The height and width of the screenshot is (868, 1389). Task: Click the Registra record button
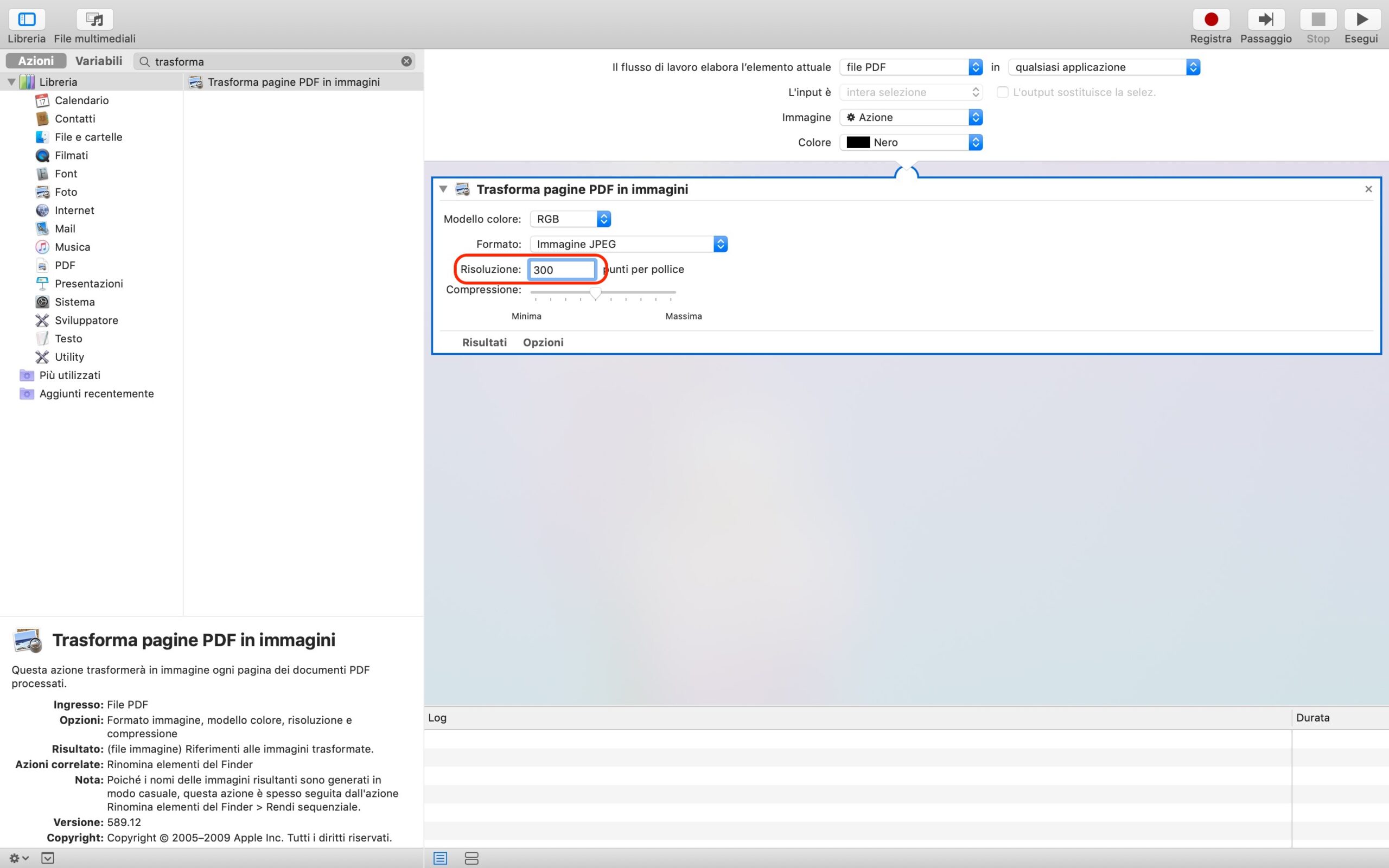click(1210, 20)
